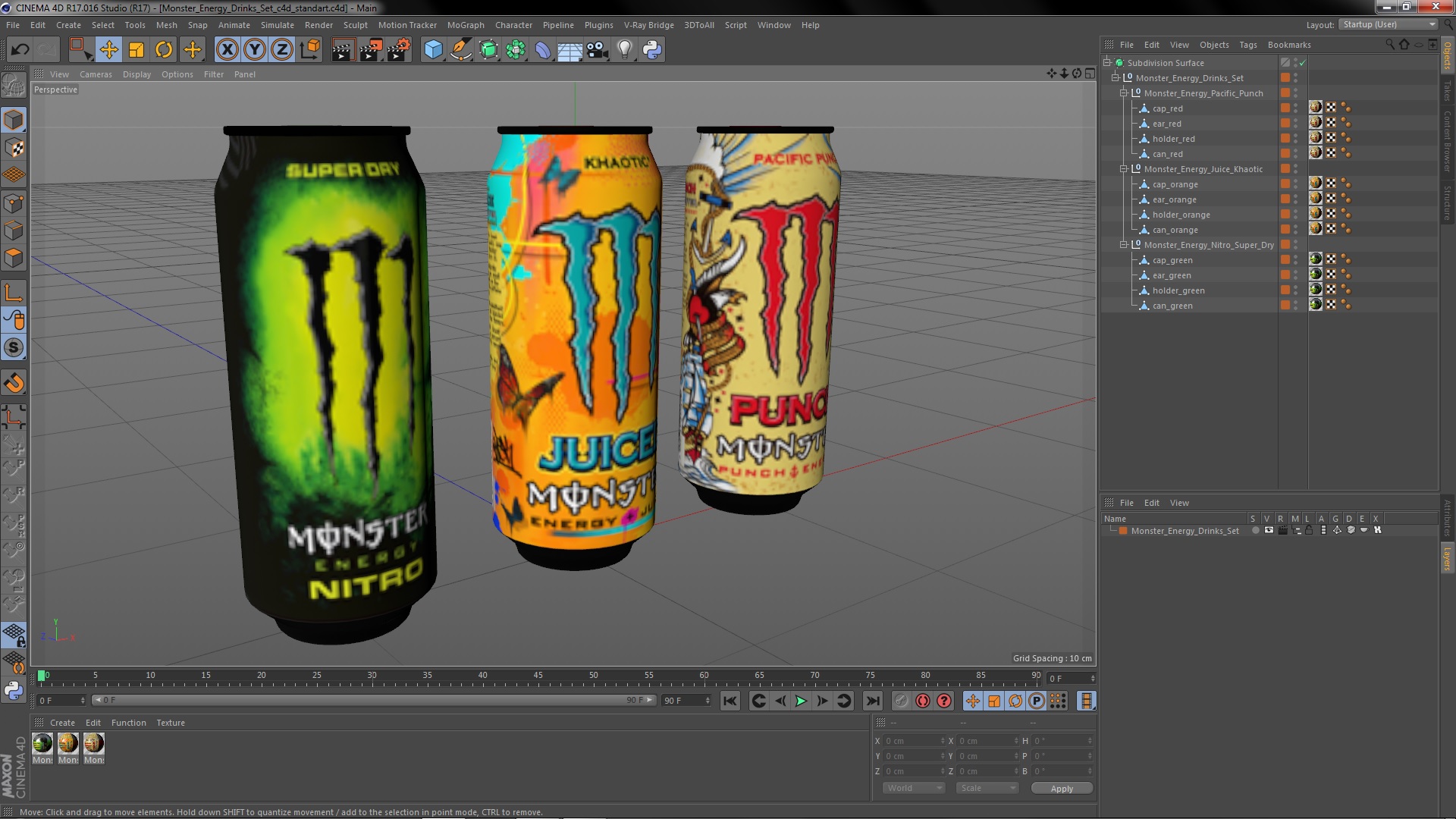
Task: Select the can_red object
Action: pos(1168,154)
